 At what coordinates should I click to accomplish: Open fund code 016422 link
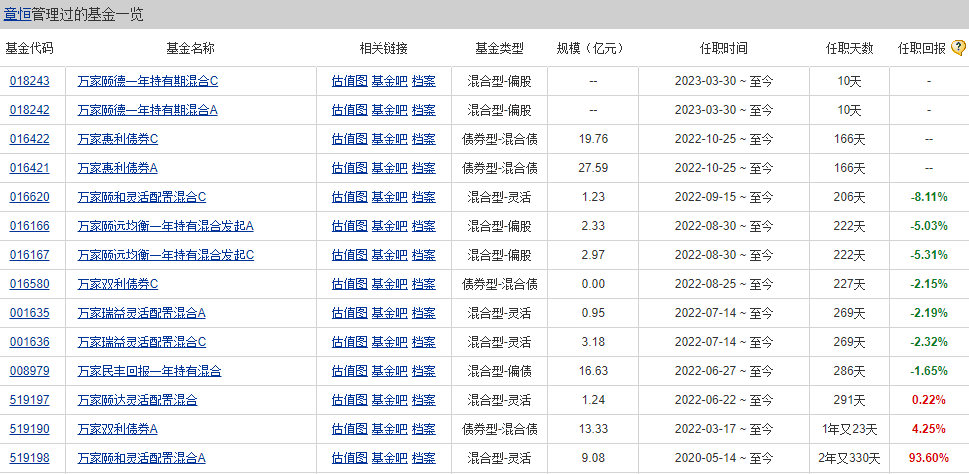pyautogui.click(x=30, y=139)
